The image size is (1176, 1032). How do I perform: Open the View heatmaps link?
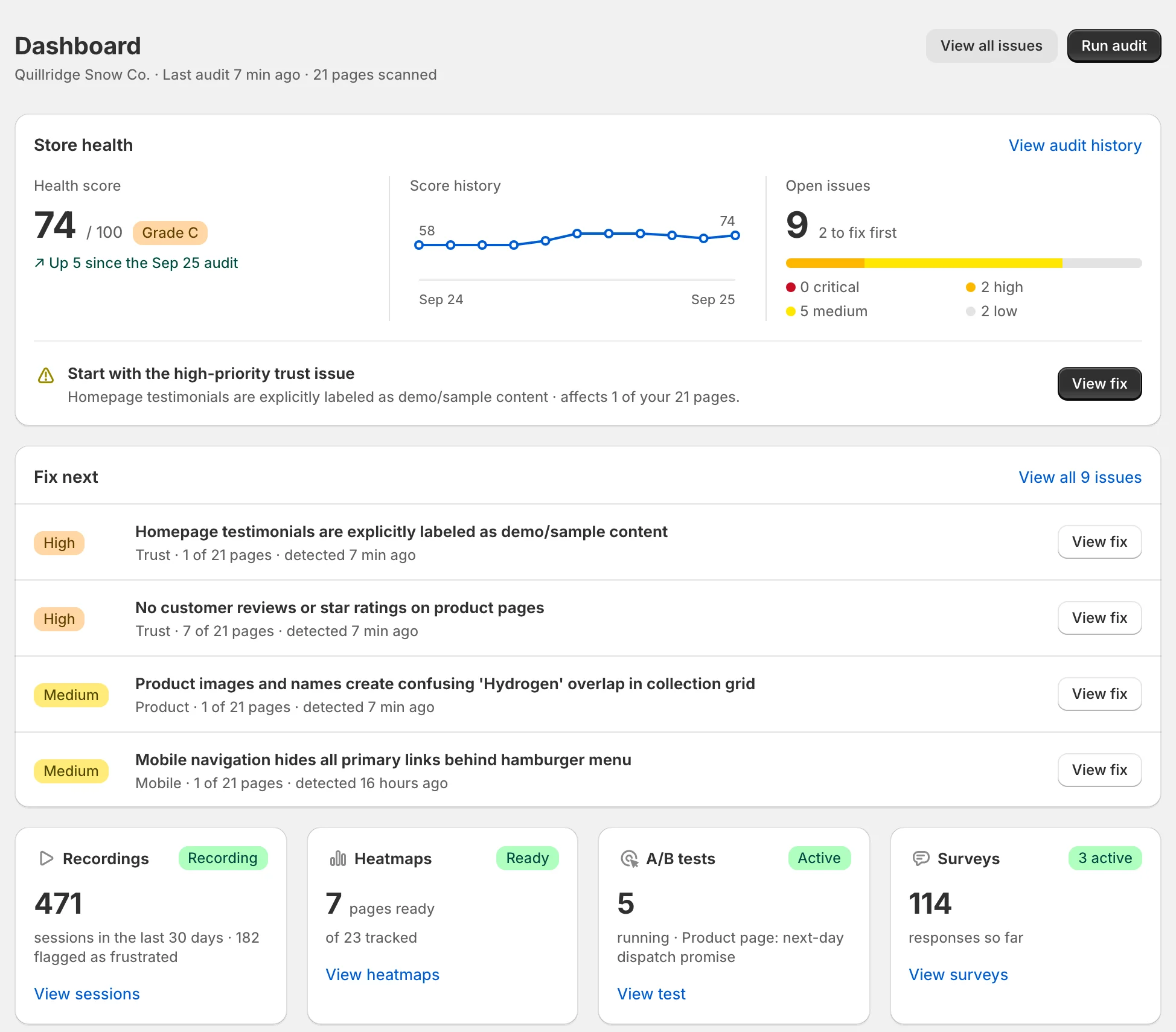[382, 975]
